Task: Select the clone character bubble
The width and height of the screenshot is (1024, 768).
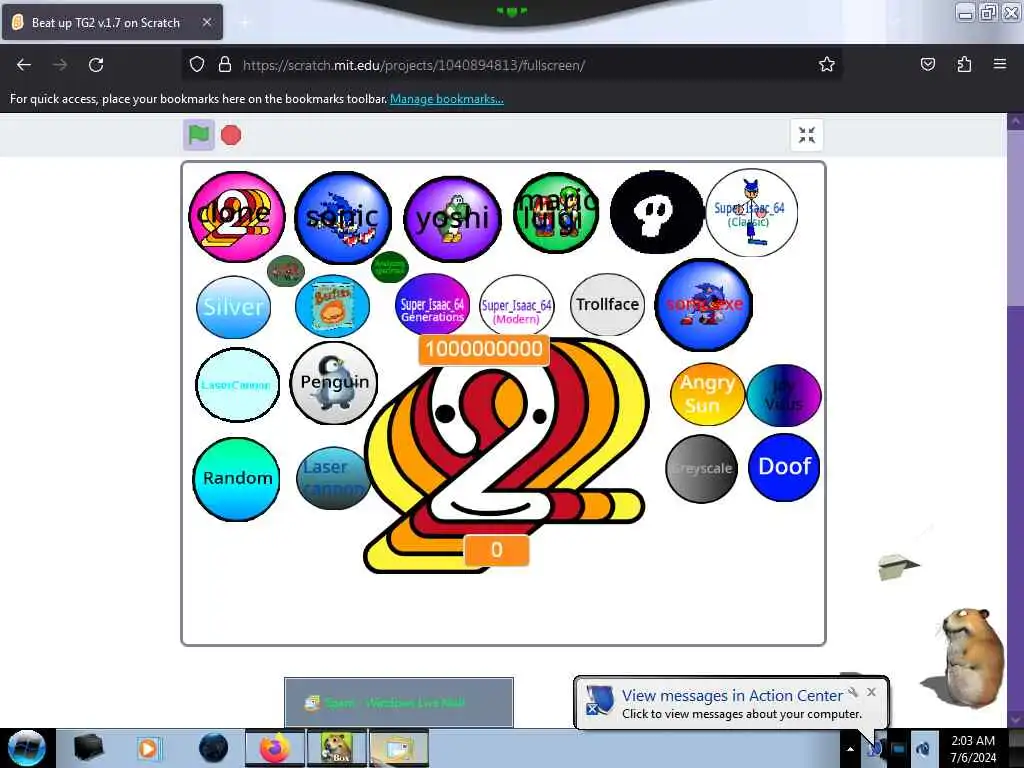Action: click(x=236, y=216)
